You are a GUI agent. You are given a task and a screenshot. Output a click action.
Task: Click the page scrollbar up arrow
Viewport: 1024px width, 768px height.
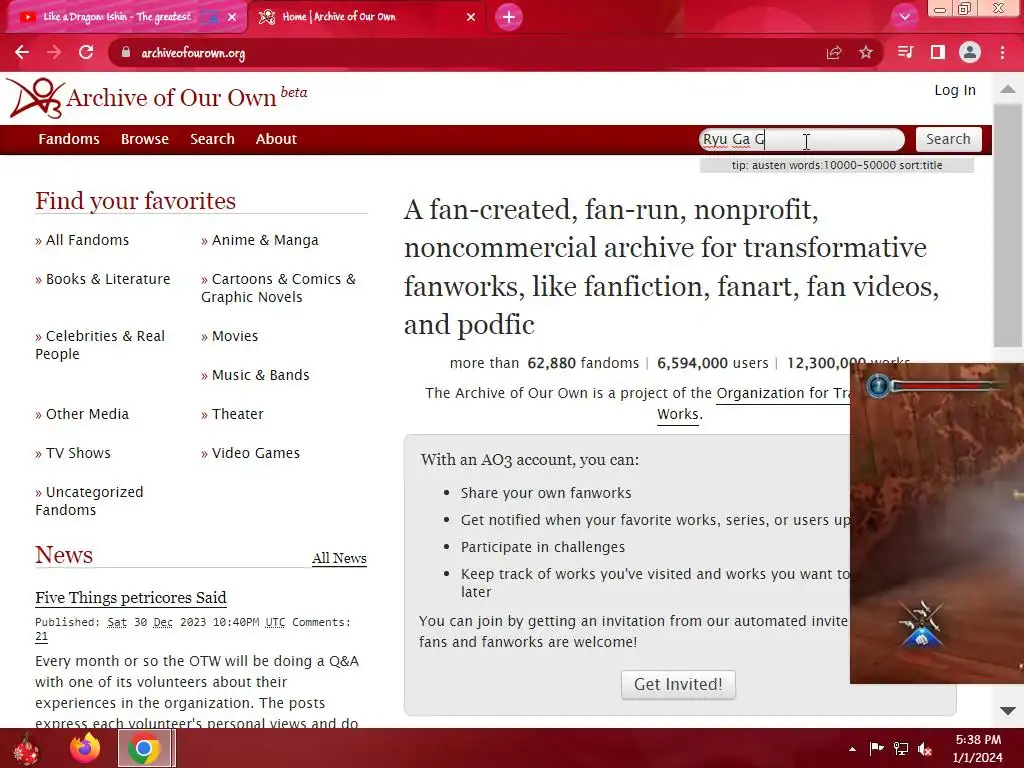1008,89
